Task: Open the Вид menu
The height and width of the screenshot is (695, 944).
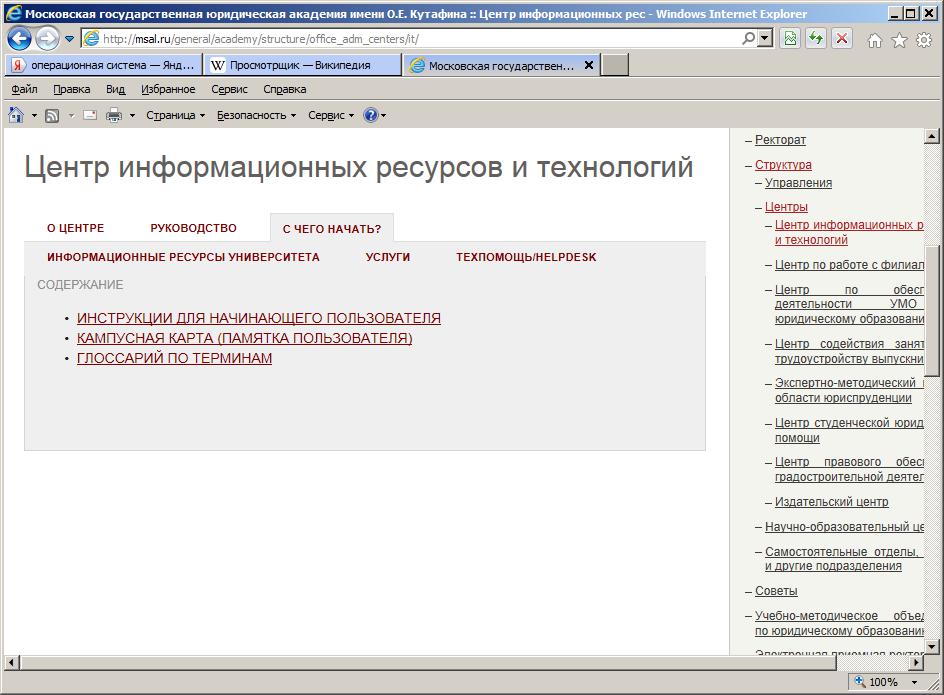Action: tap(116, 89)
